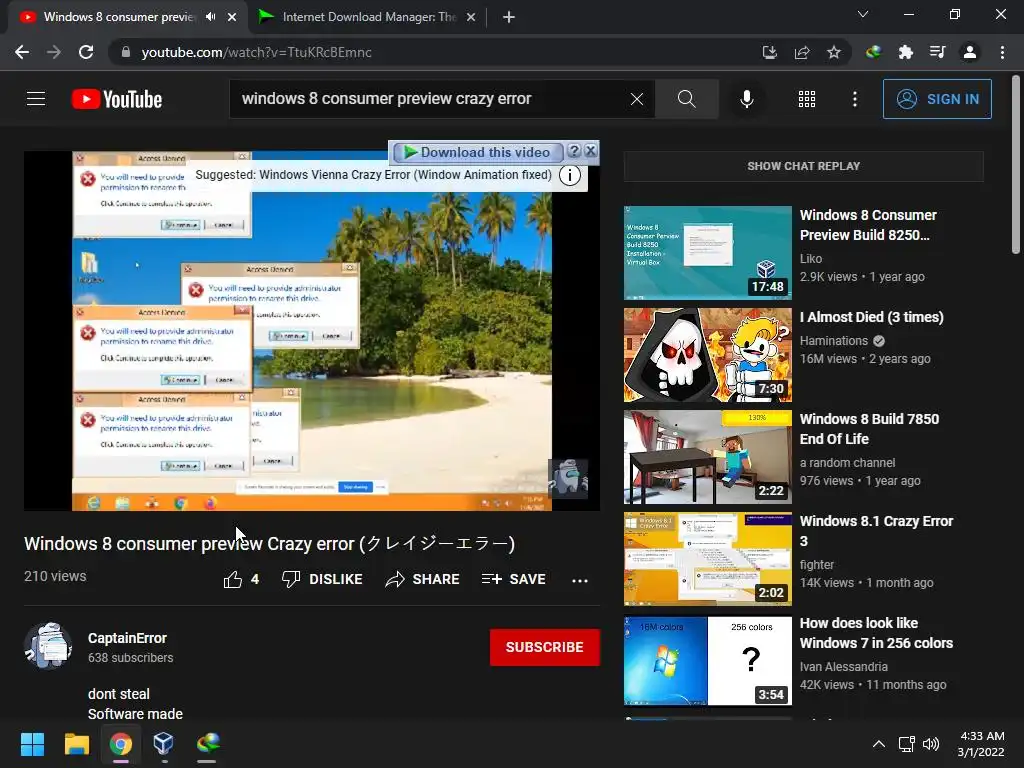Select the Windows 8 consumer preview tab
Image resolution: width=1024 pixels, height=768 pixels.
tap(118, 17)
